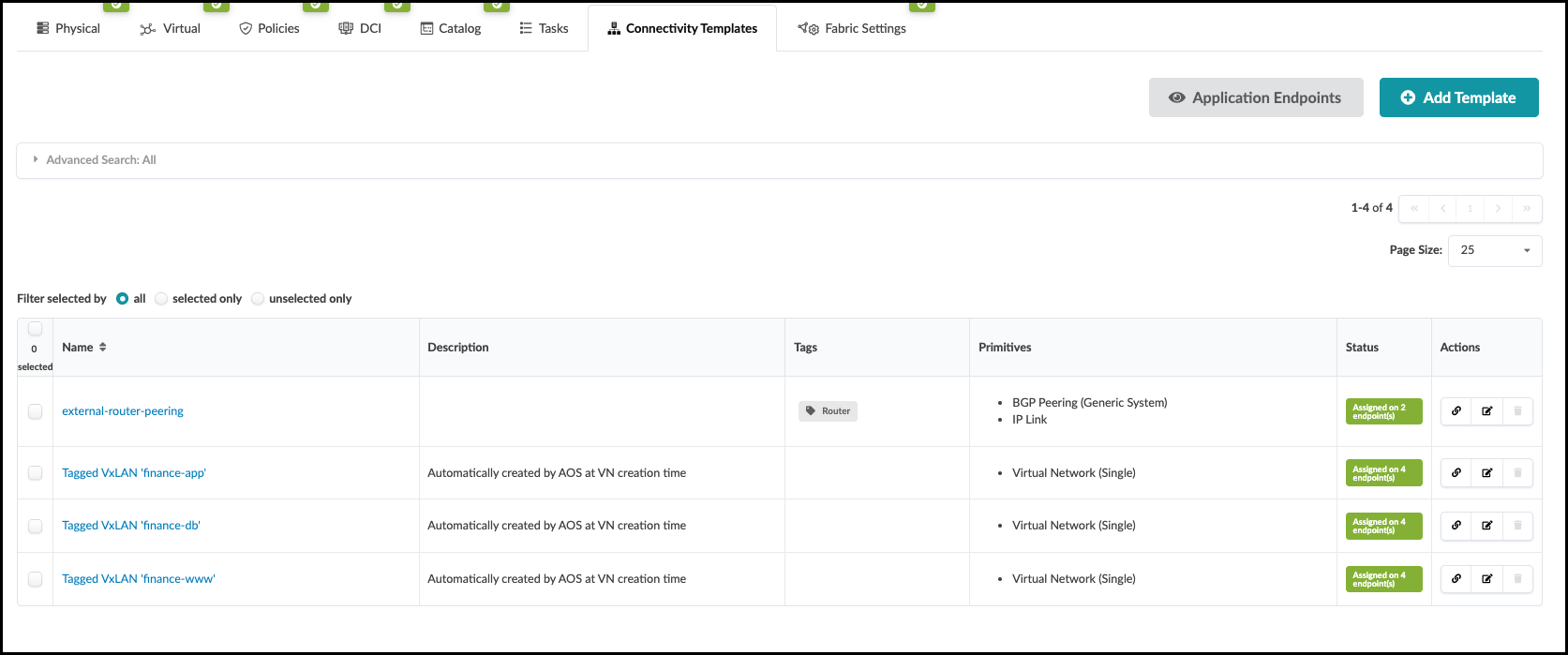
Task: Click edit icon for Tagged VxLAN 'finance-www'
Action: (x=1486, y=579)
